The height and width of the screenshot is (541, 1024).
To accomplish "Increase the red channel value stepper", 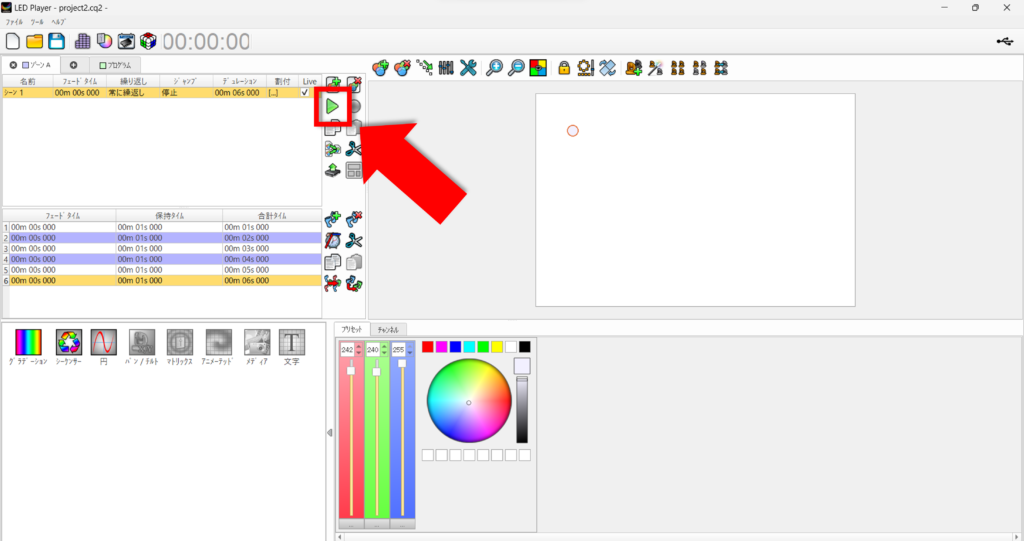I will (x=359, y=347).
